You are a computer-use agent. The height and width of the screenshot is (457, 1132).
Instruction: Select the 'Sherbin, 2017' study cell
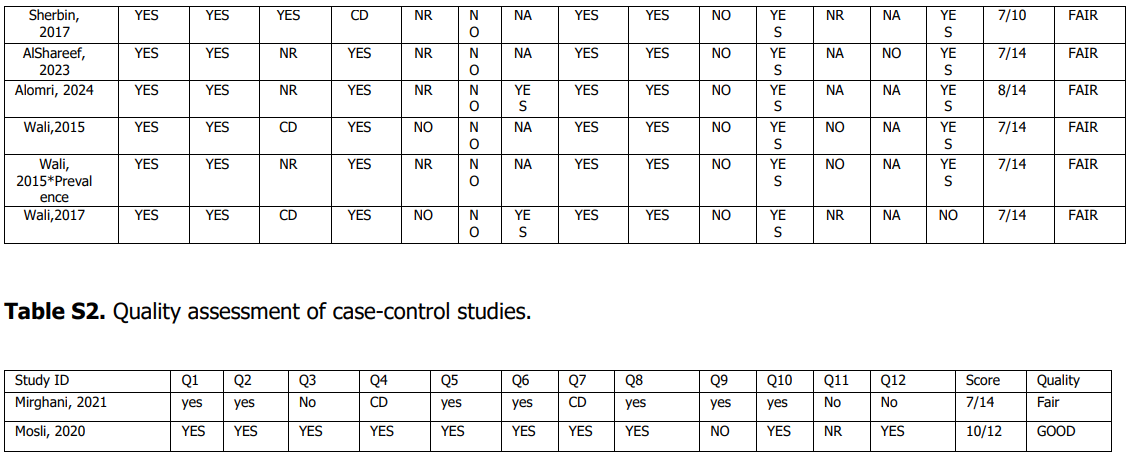point(60,24)
